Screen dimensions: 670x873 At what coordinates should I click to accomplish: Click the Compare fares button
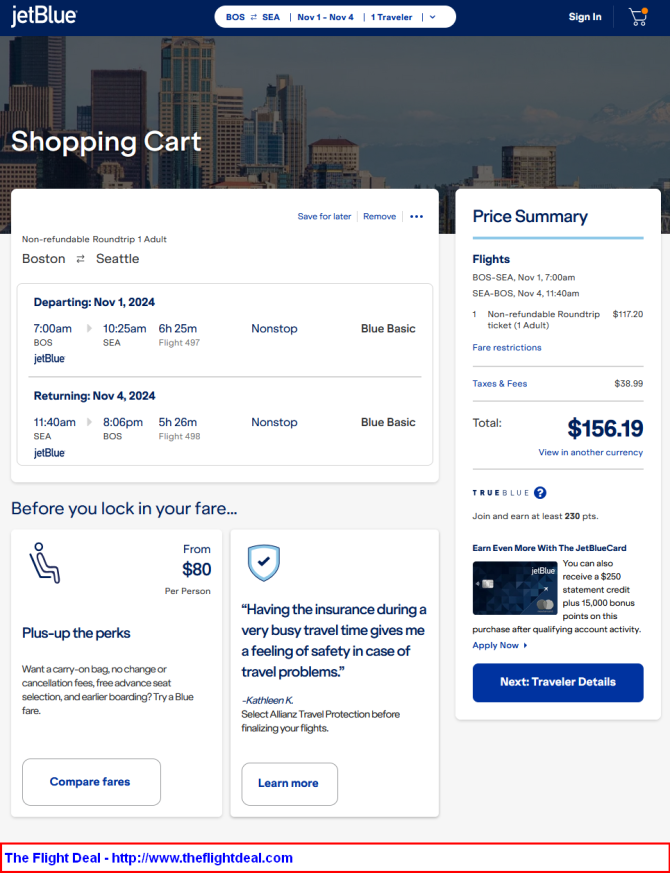(91, 782)
